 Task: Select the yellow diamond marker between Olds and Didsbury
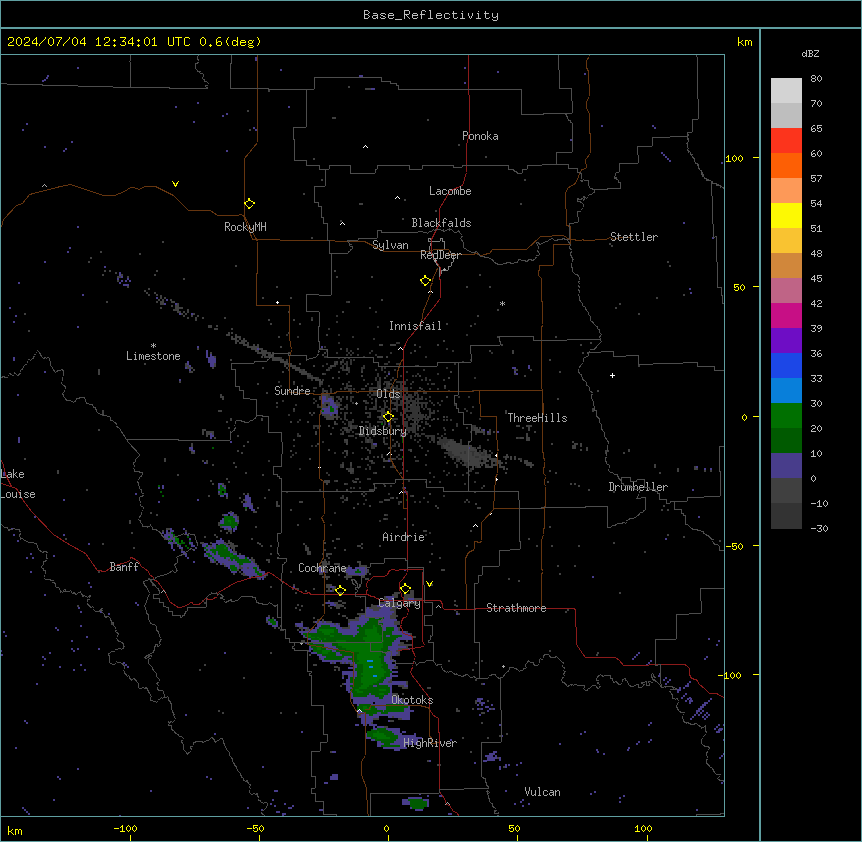point(389,417)
